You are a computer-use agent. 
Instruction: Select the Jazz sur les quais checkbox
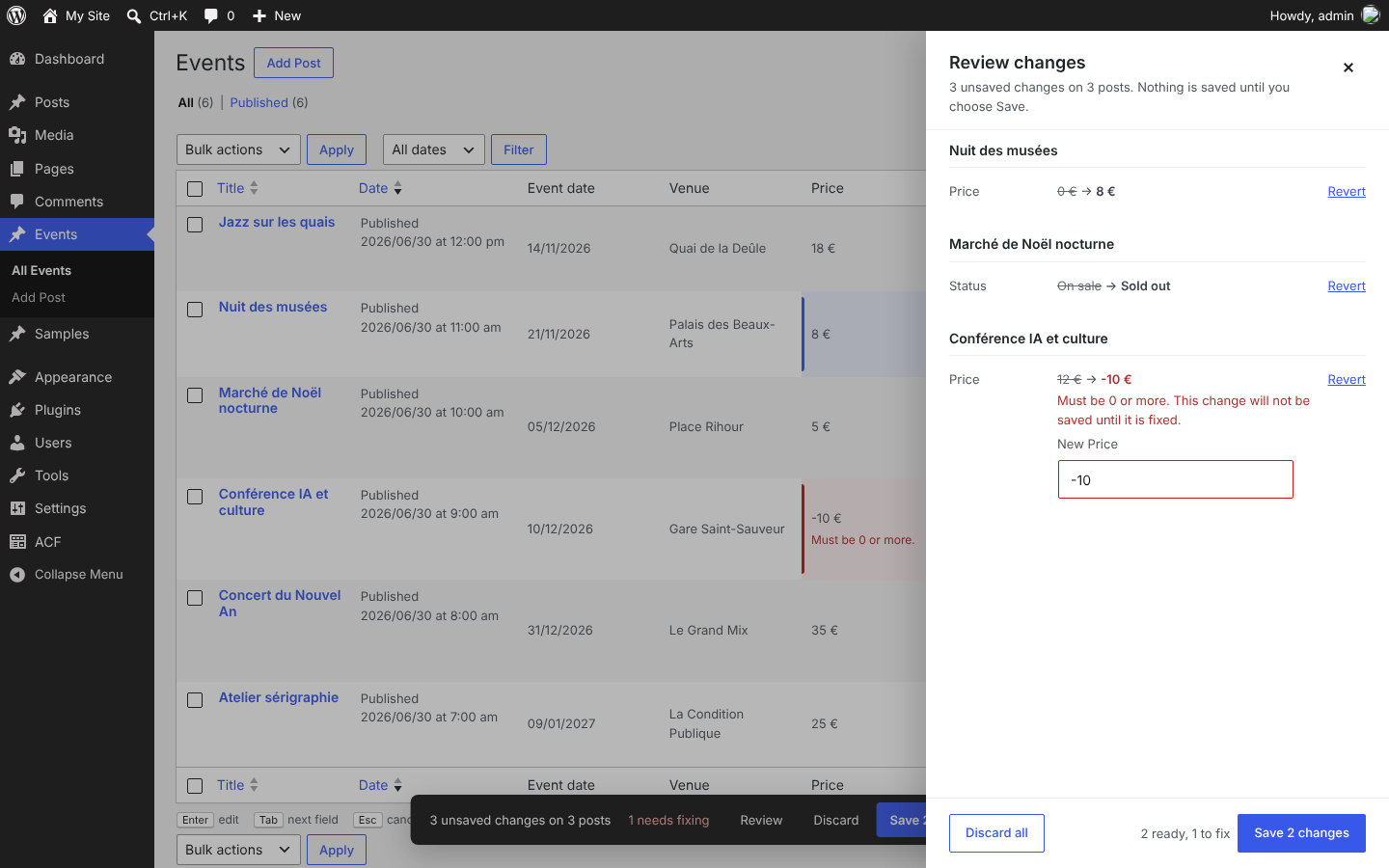(195, 225)
